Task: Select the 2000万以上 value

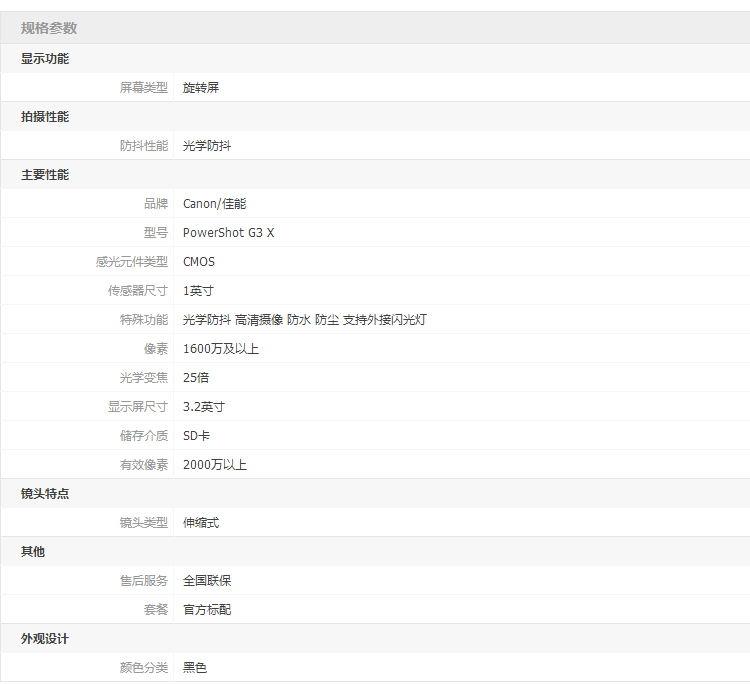Action: 215,465
